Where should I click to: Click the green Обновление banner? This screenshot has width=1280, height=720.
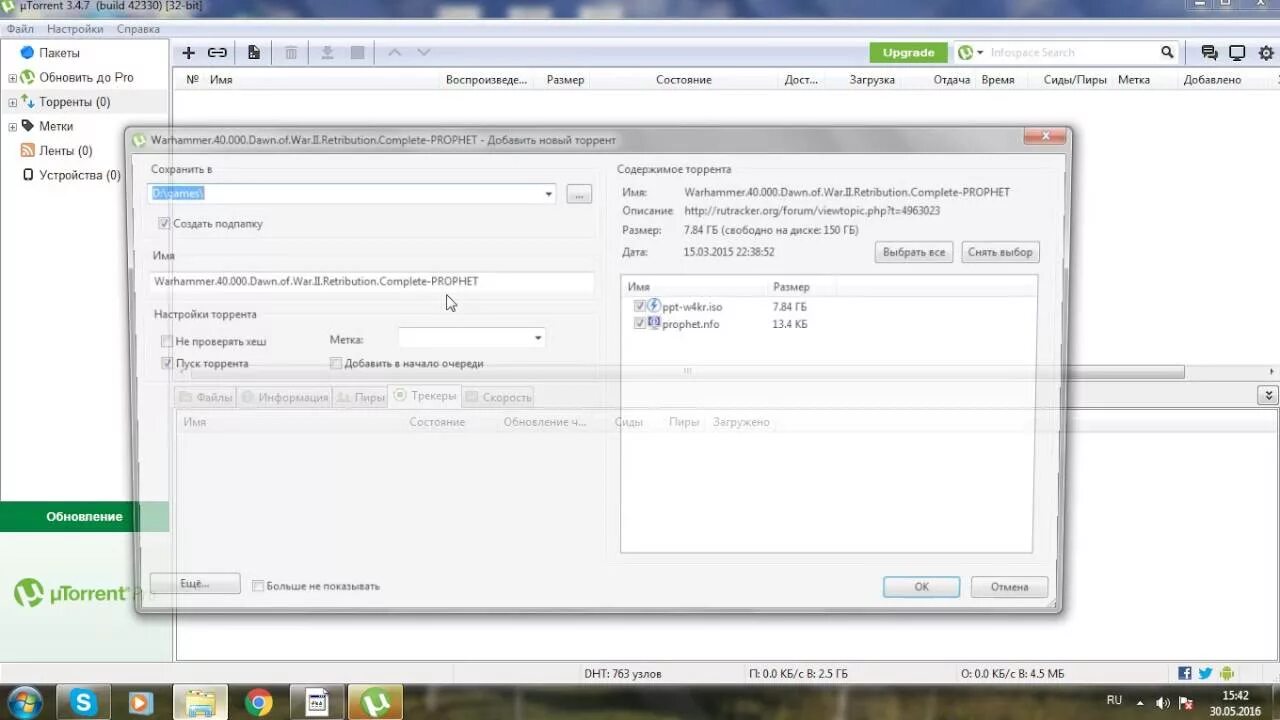(84, 517)
